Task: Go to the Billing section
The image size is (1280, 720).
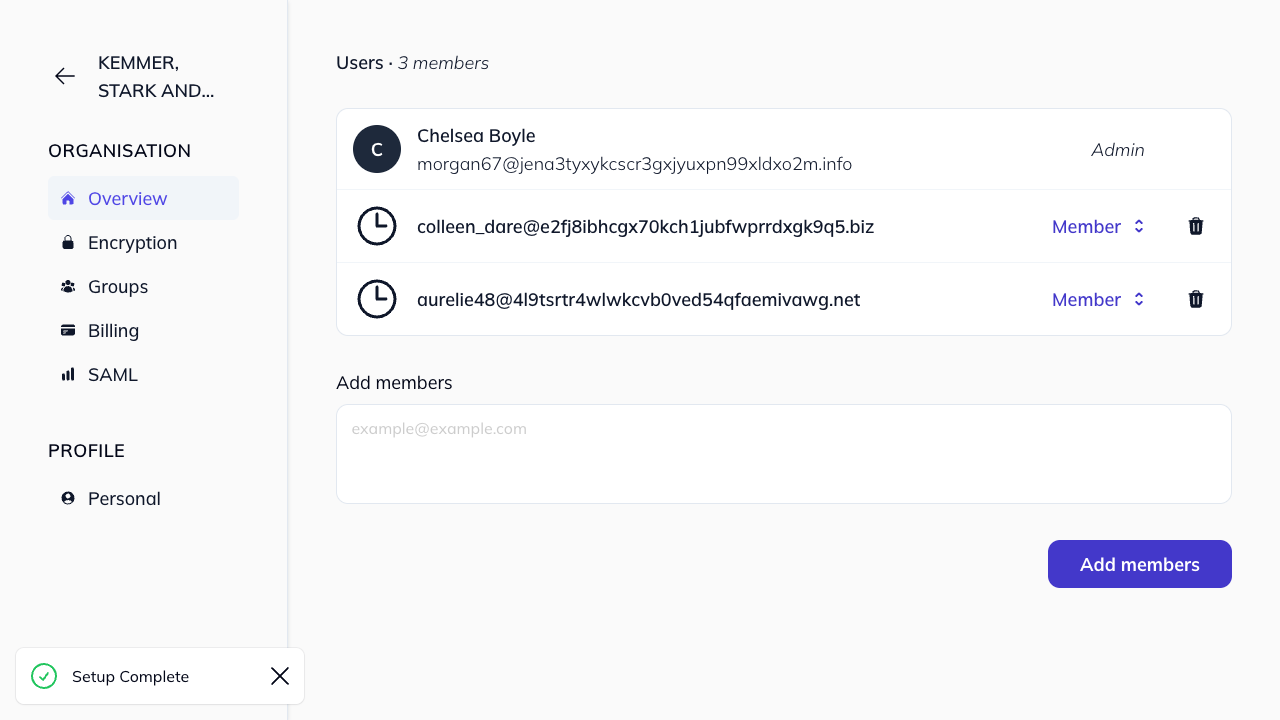Action: click(113, 330)
